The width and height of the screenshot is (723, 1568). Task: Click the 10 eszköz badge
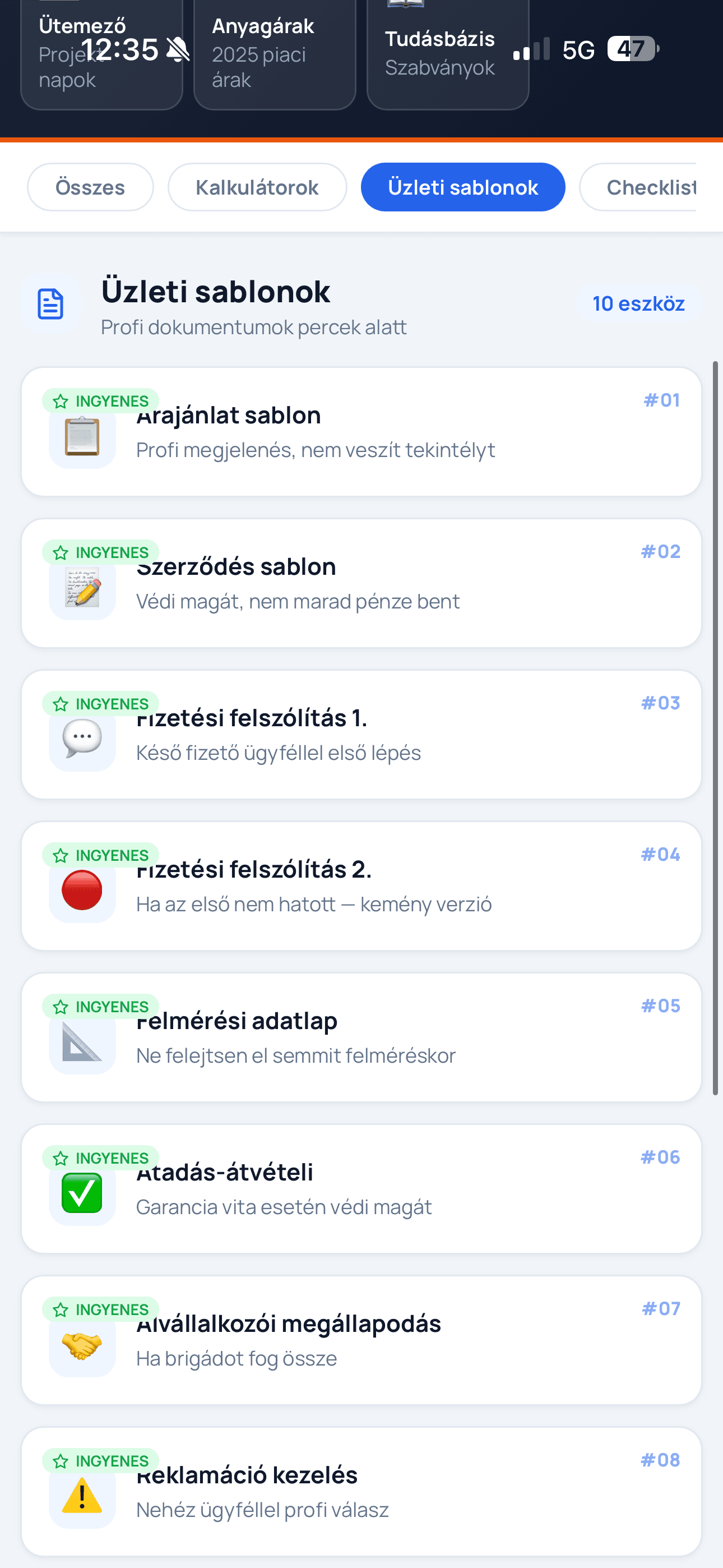click(x=638, y=303)
